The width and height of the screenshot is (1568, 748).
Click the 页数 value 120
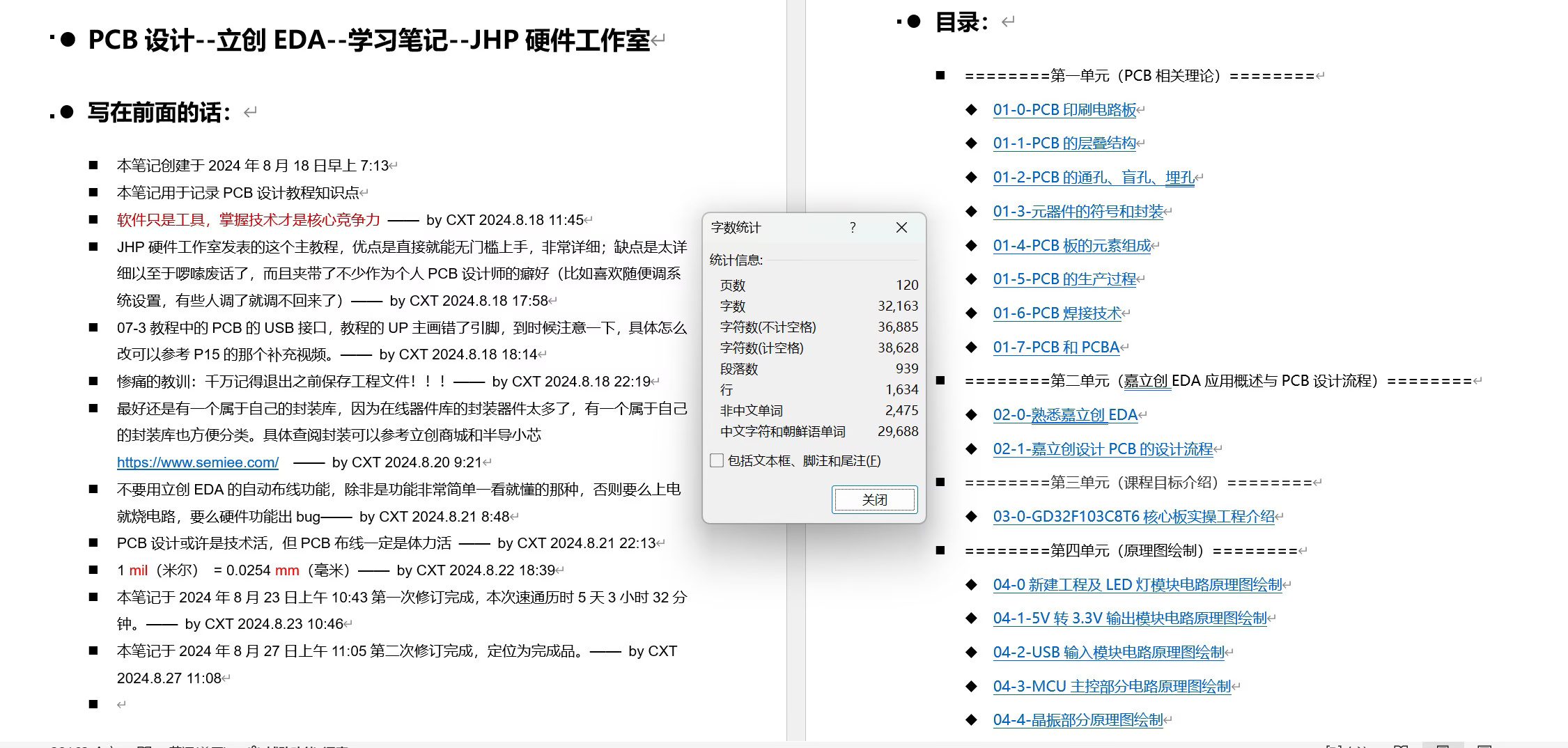(907, 285)
